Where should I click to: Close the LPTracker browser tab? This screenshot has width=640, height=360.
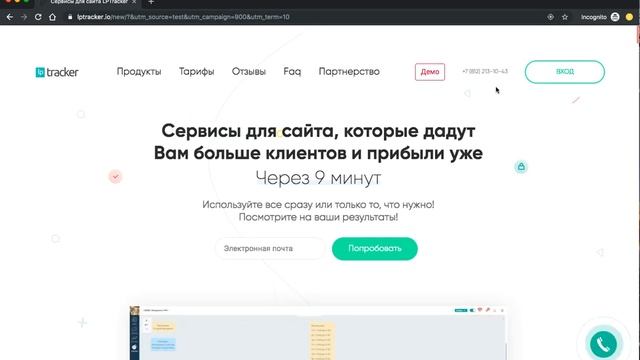tap(134, 2)
